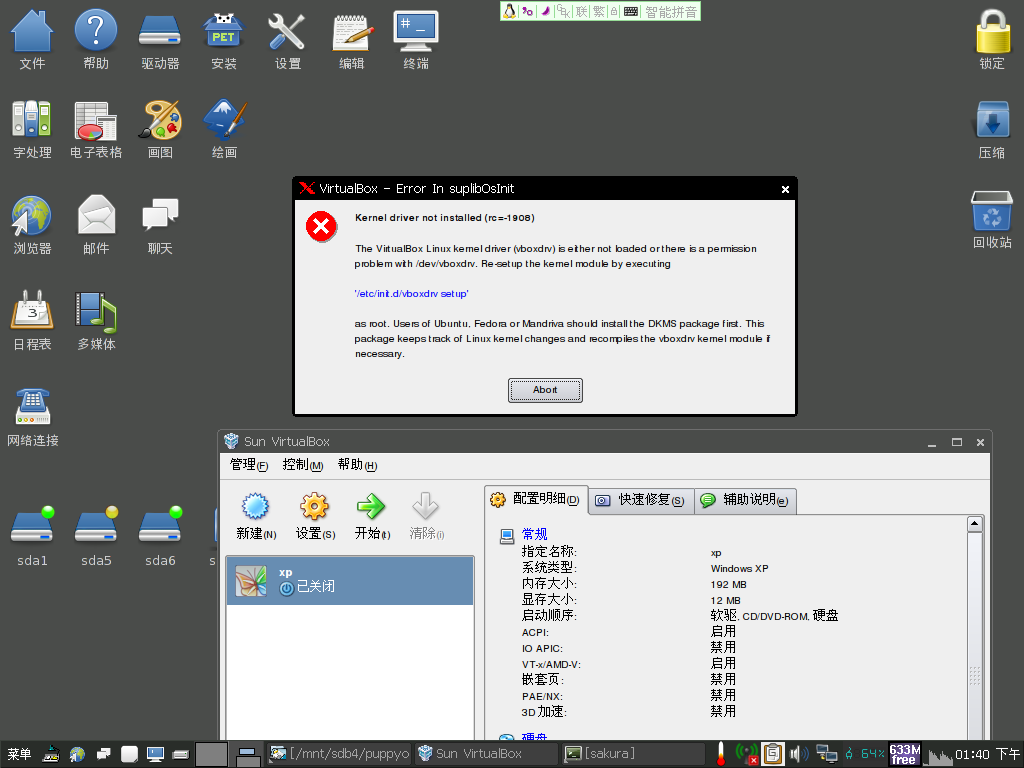Click the clipboard tray icon
This screenshot has height=768, width=1024.
pos(773,754)
